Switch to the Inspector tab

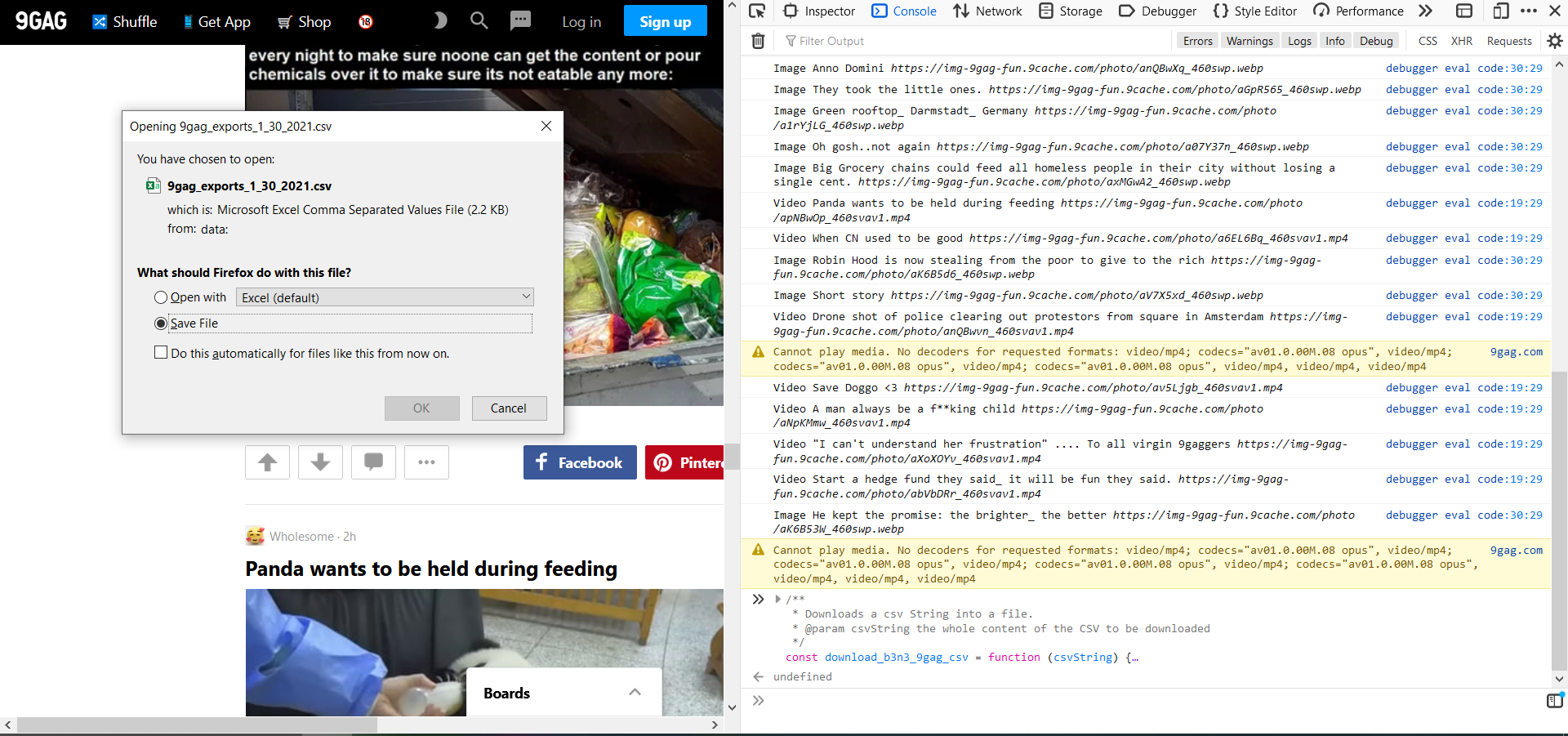(819, 11)
